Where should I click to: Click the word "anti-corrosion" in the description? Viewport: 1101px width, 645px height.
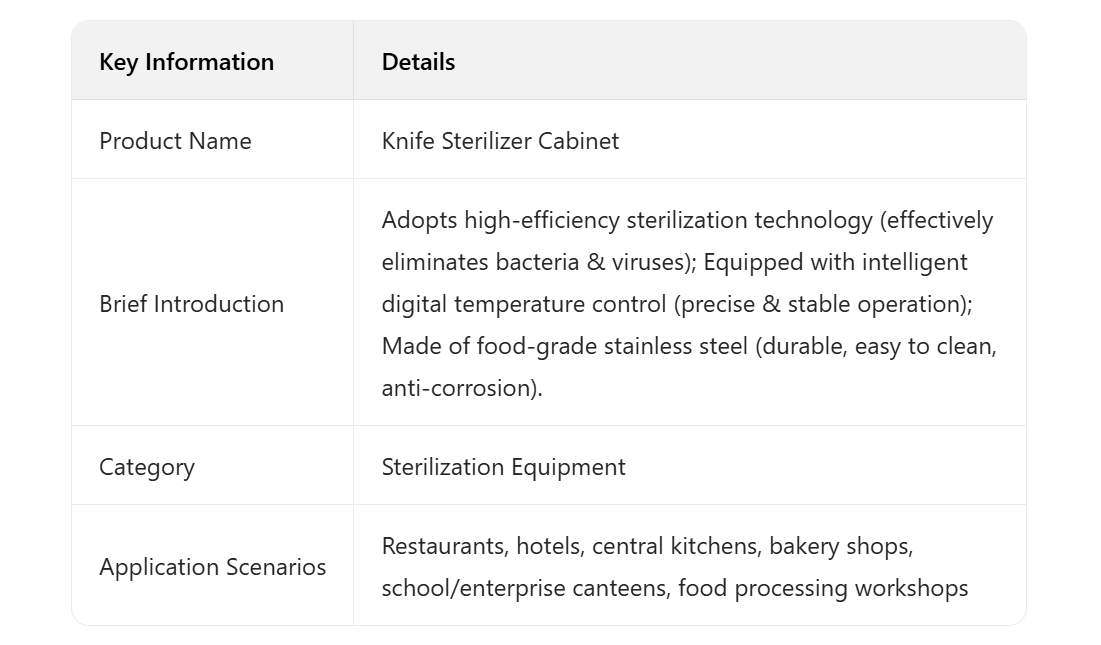click(x=459, y=388)
